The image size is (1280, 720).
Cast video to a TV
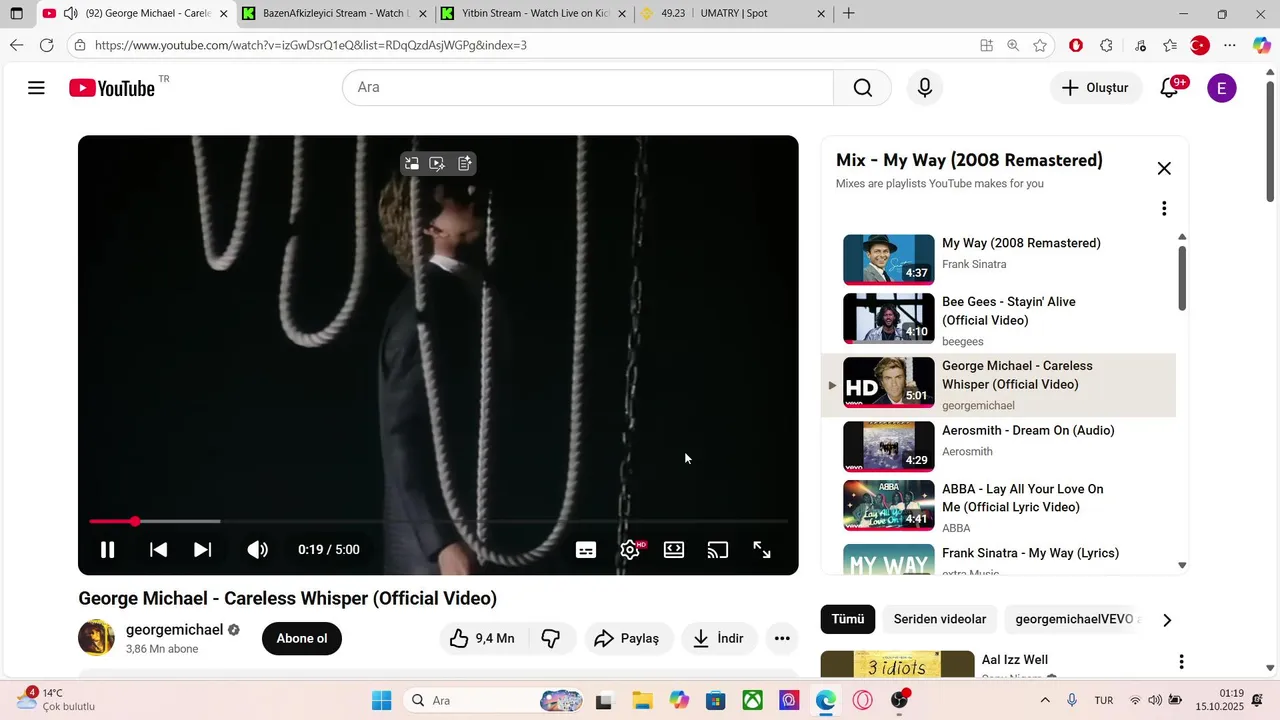[718, 549]
